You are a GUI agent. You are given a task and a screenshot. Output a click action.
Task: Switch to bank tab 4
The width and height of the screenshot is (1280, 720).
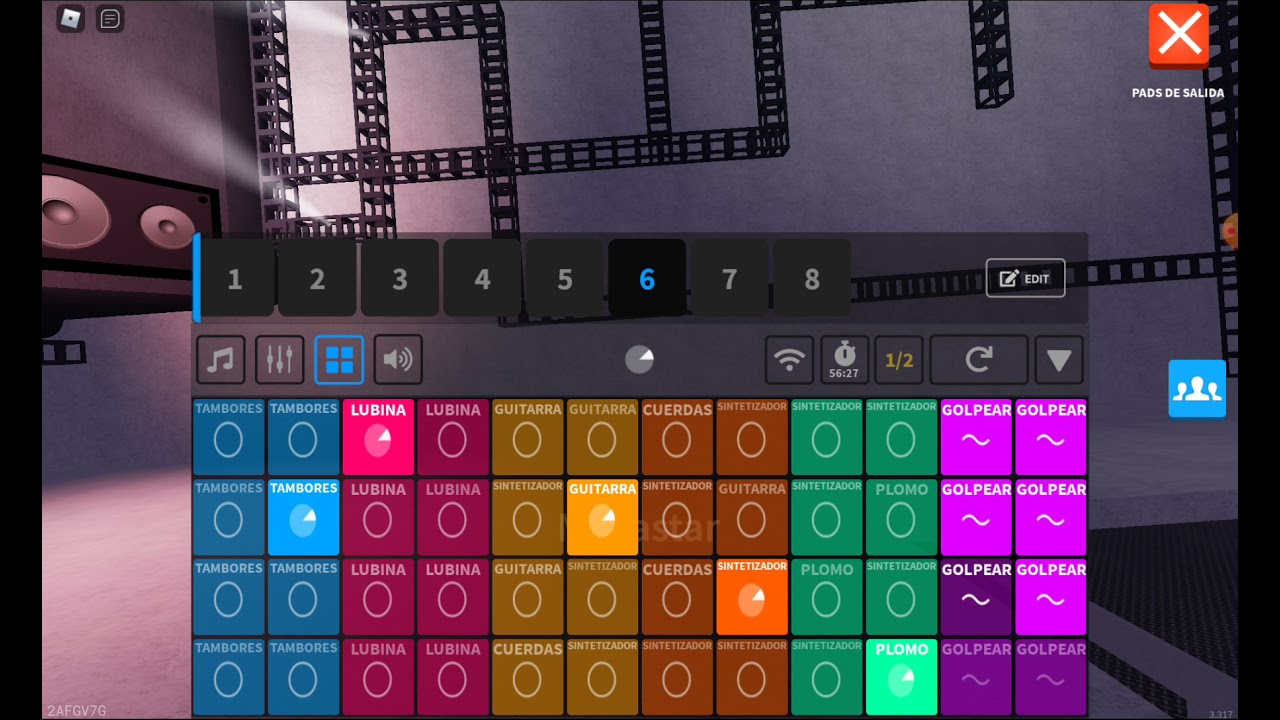[482, 278]
